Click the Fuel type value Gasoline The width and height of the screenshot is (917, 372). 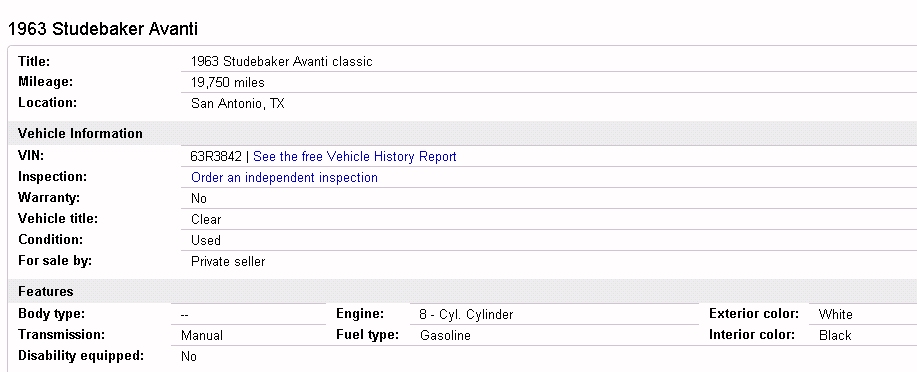[x=445, y=336]
